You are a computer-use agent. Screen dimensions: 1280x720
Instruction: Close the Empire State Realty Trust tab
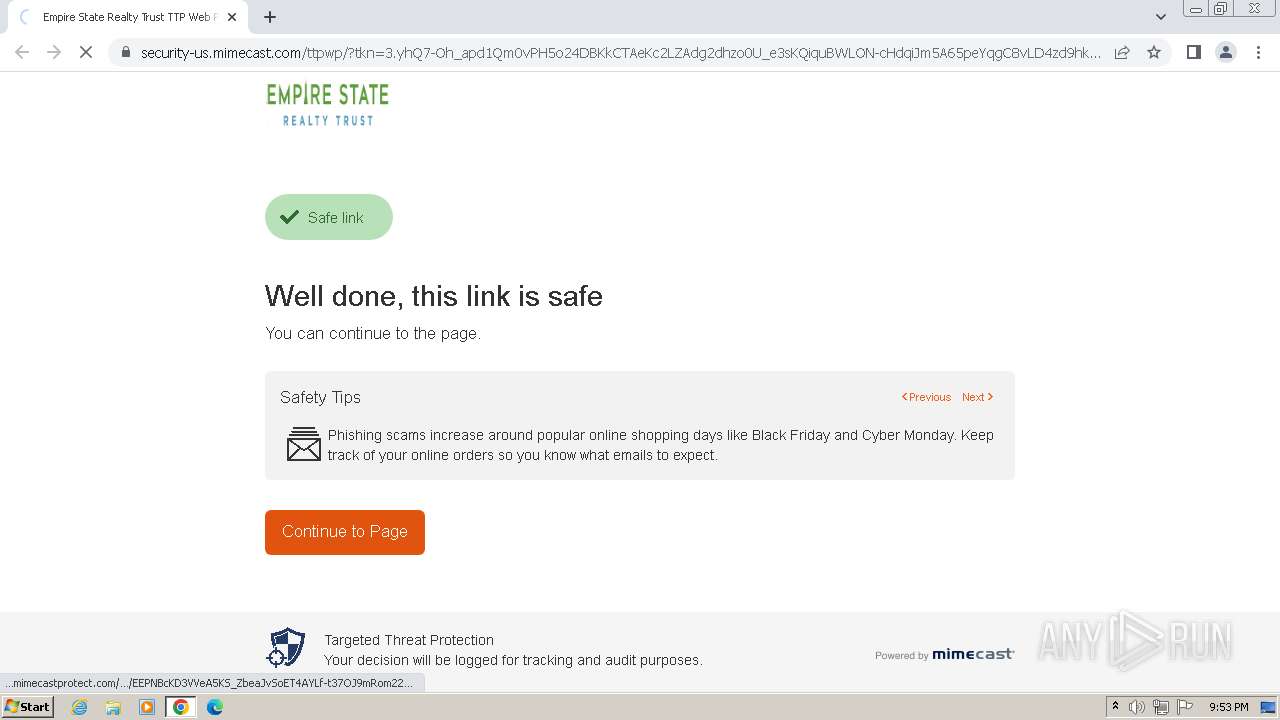click(x=233, y=17)
